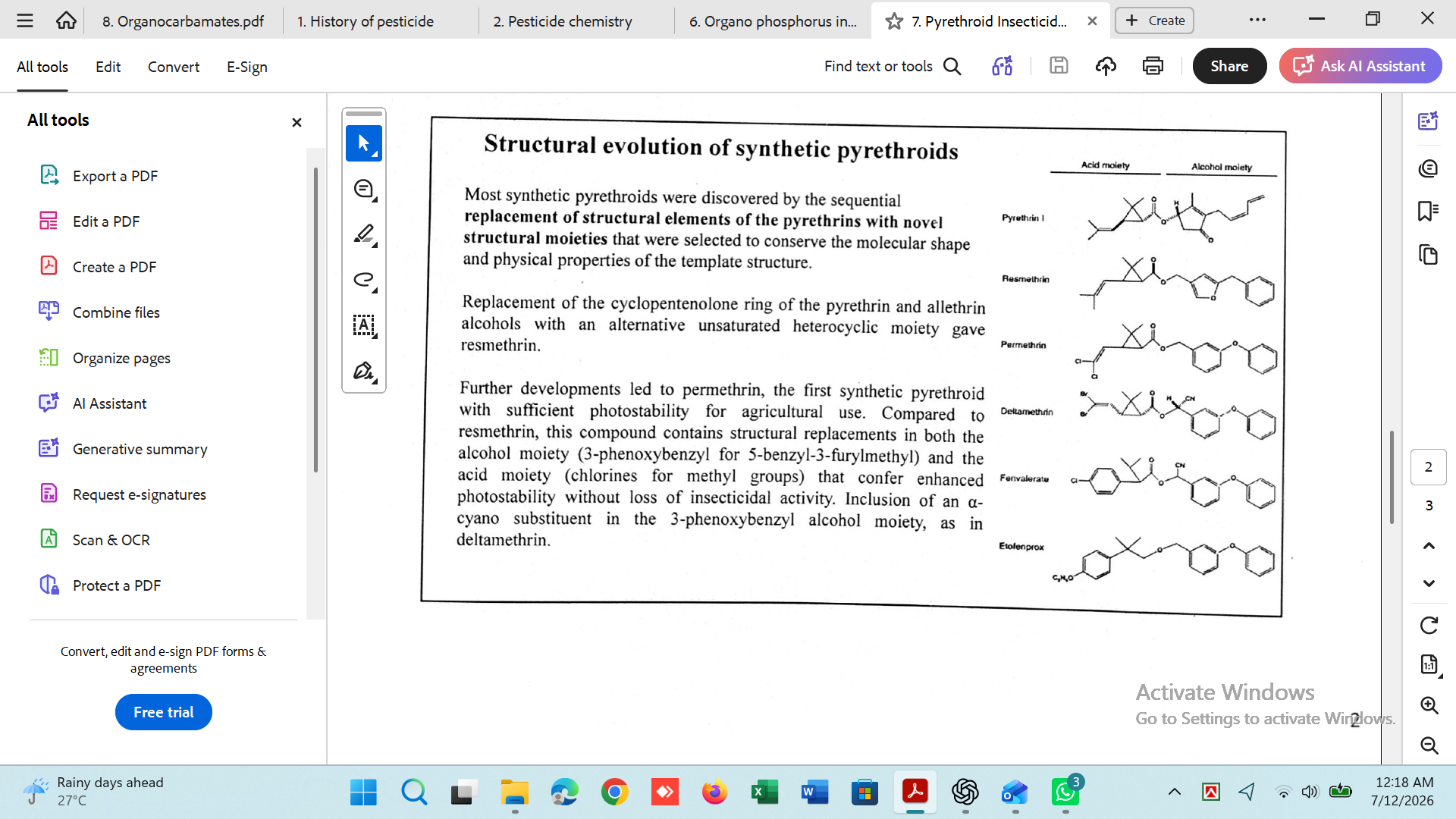Open the E-Sign menu

pyautogui.click(x=247, y=67)
